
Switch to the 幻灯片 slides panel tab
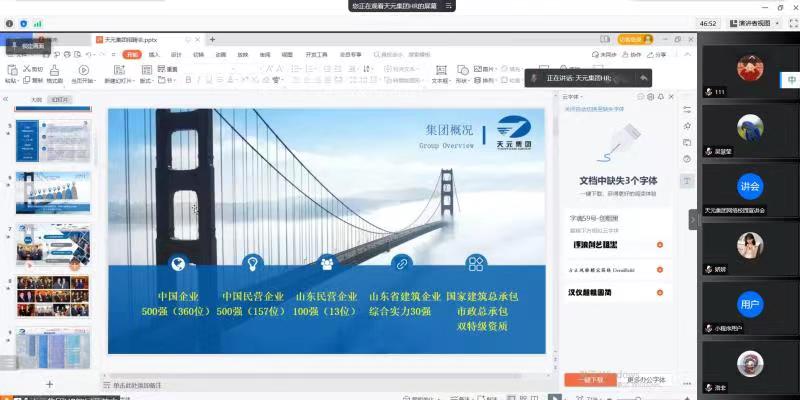coord(59,100)
